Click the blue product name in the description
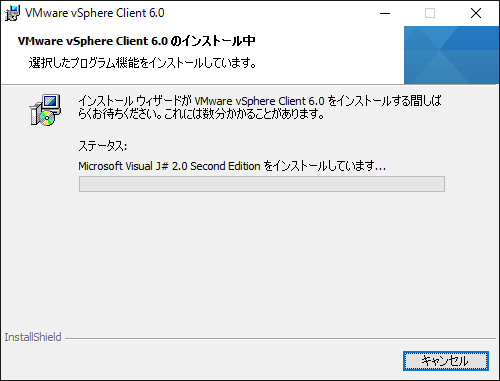The image size is (500, 381). pyautogui.click(x=259, y=101)
